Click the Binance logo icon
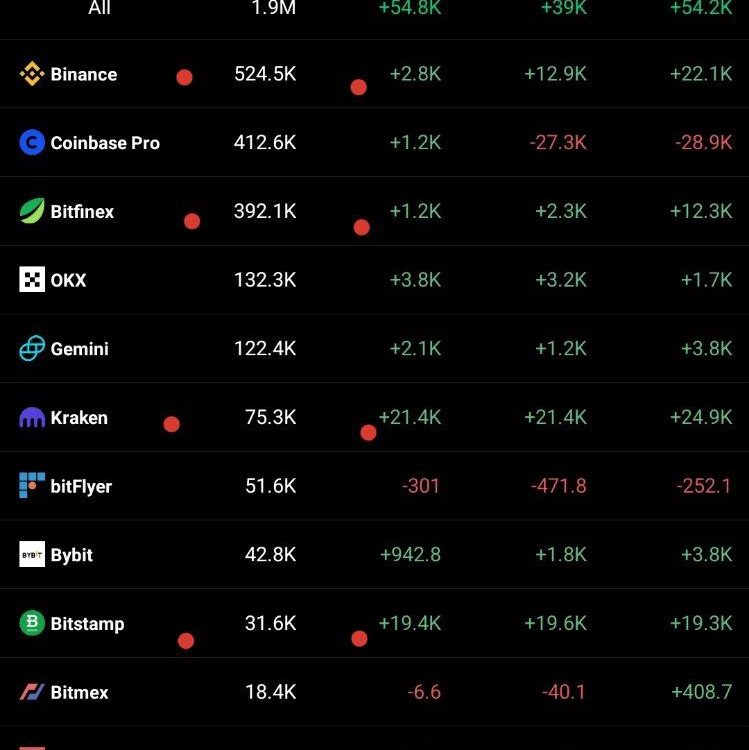 pyautogui.click(x=32, y=74)
